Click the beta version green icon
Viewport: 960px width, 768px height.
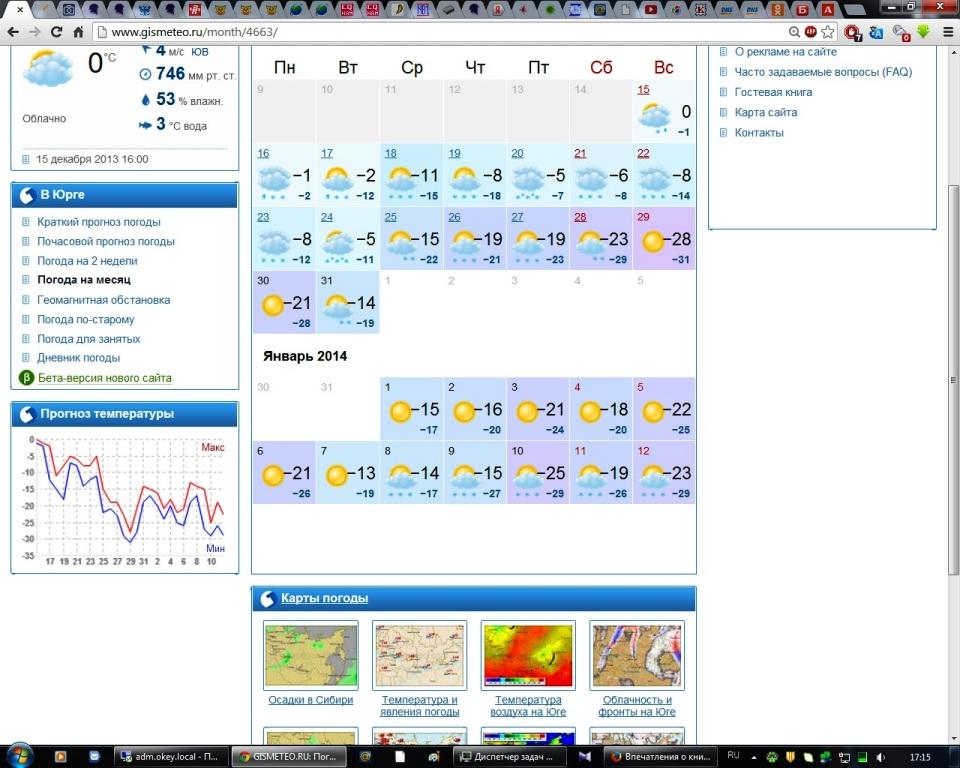27,378
